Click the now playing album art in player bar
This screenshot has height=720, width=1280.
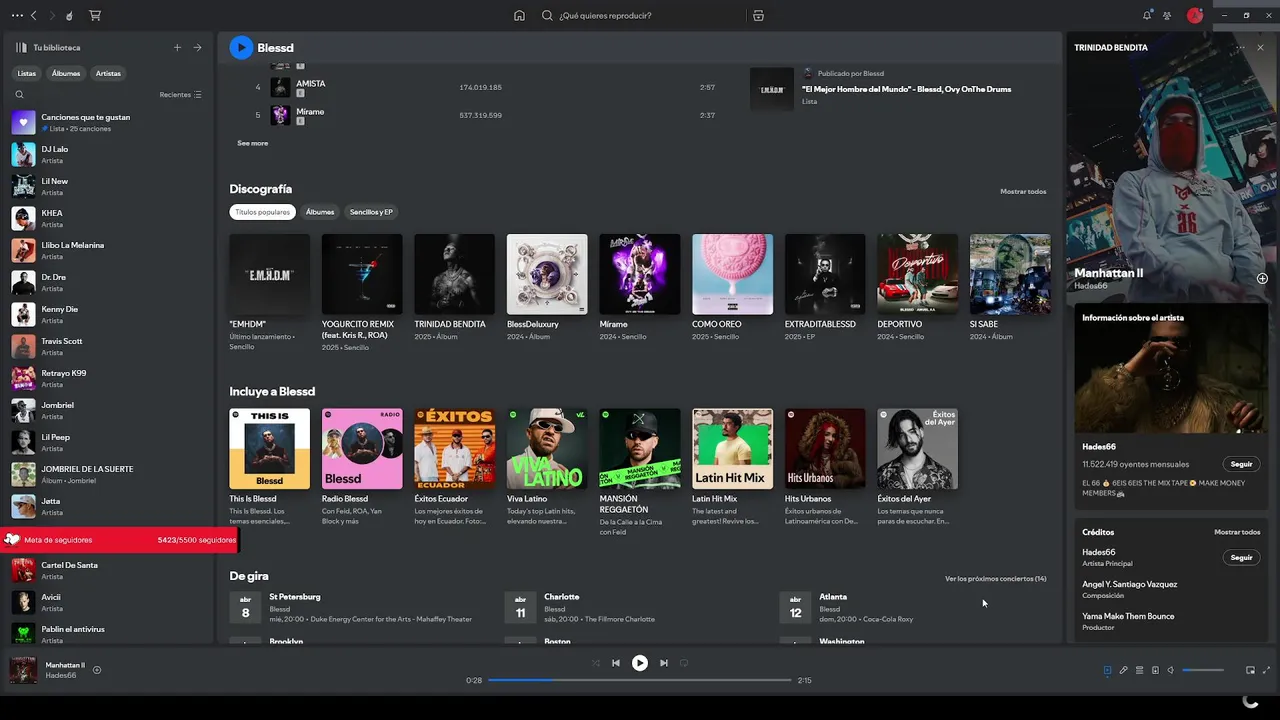(23, 670)
